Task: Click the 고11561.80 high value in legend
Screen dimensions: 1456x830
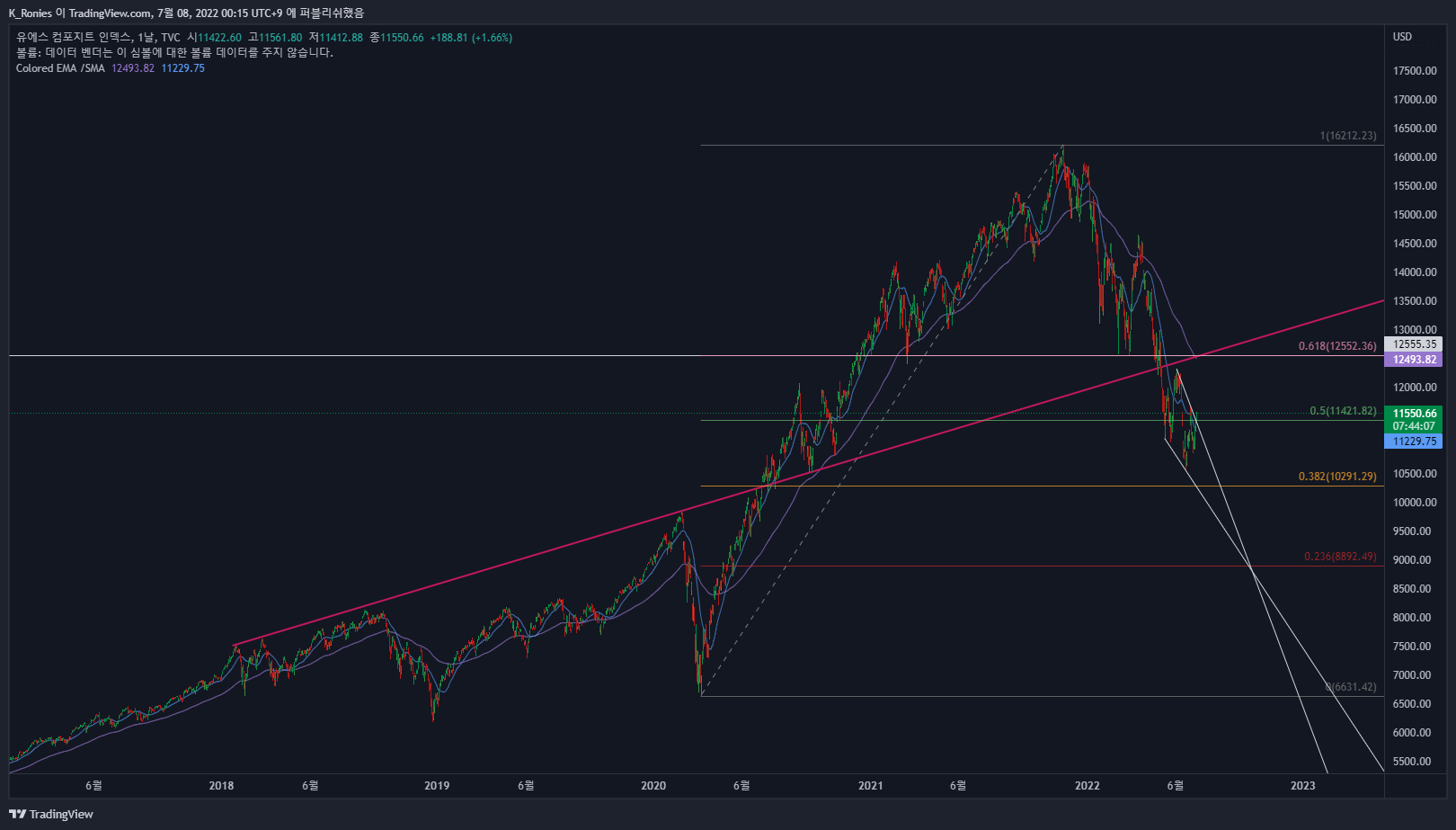Action: point(275,38)
